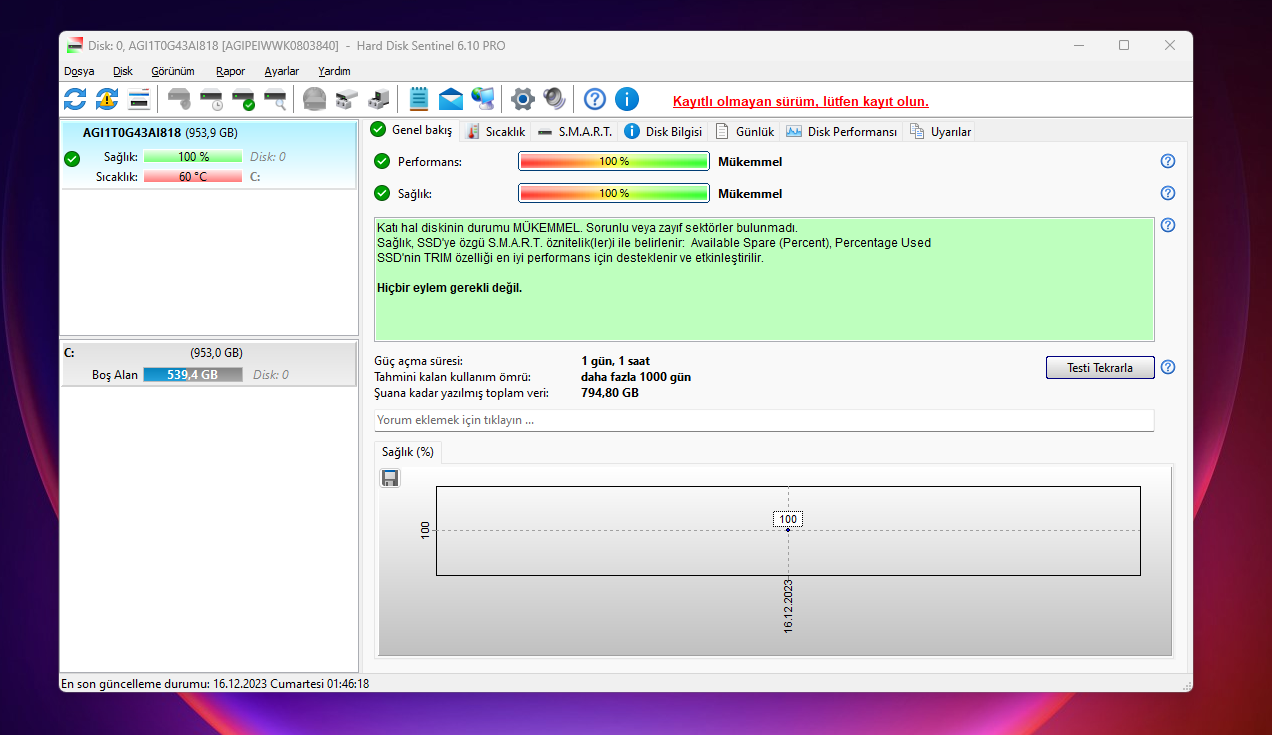Click the 539,4 GB free space bar

point(193,374)
